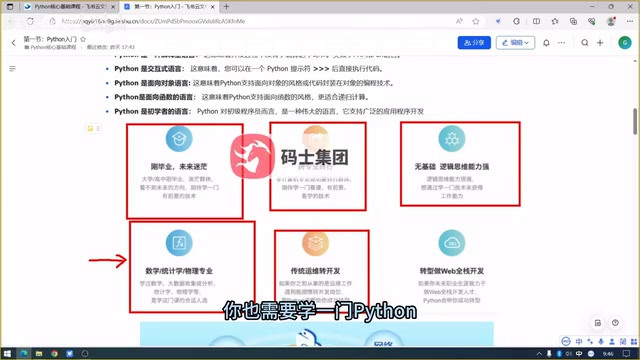640x360 pixels.
Task: Go back using the document back arrow
Action: (x=13, y=42)
